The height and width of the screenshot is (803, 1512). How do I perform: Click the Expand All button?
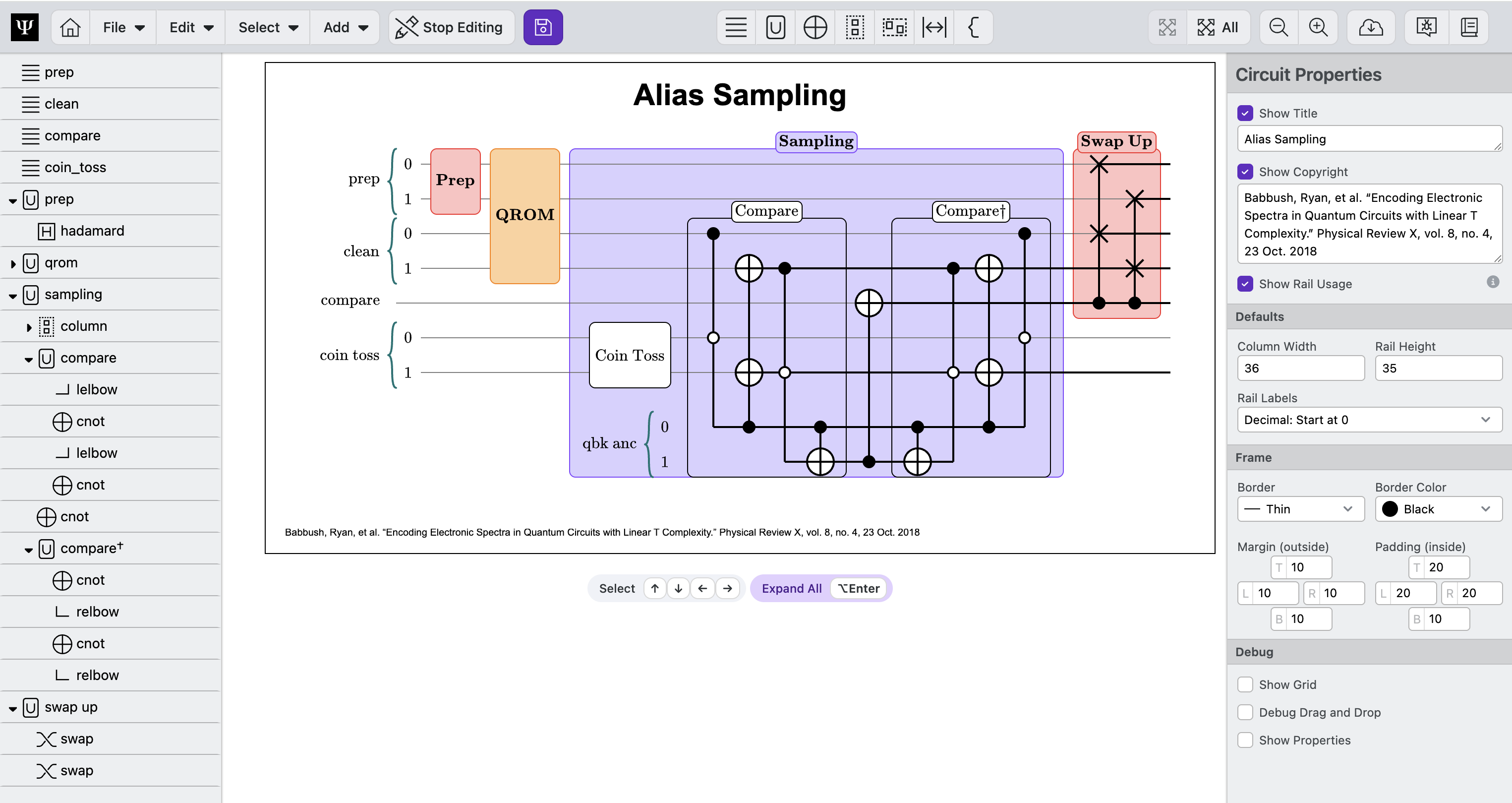click(791, 588)
